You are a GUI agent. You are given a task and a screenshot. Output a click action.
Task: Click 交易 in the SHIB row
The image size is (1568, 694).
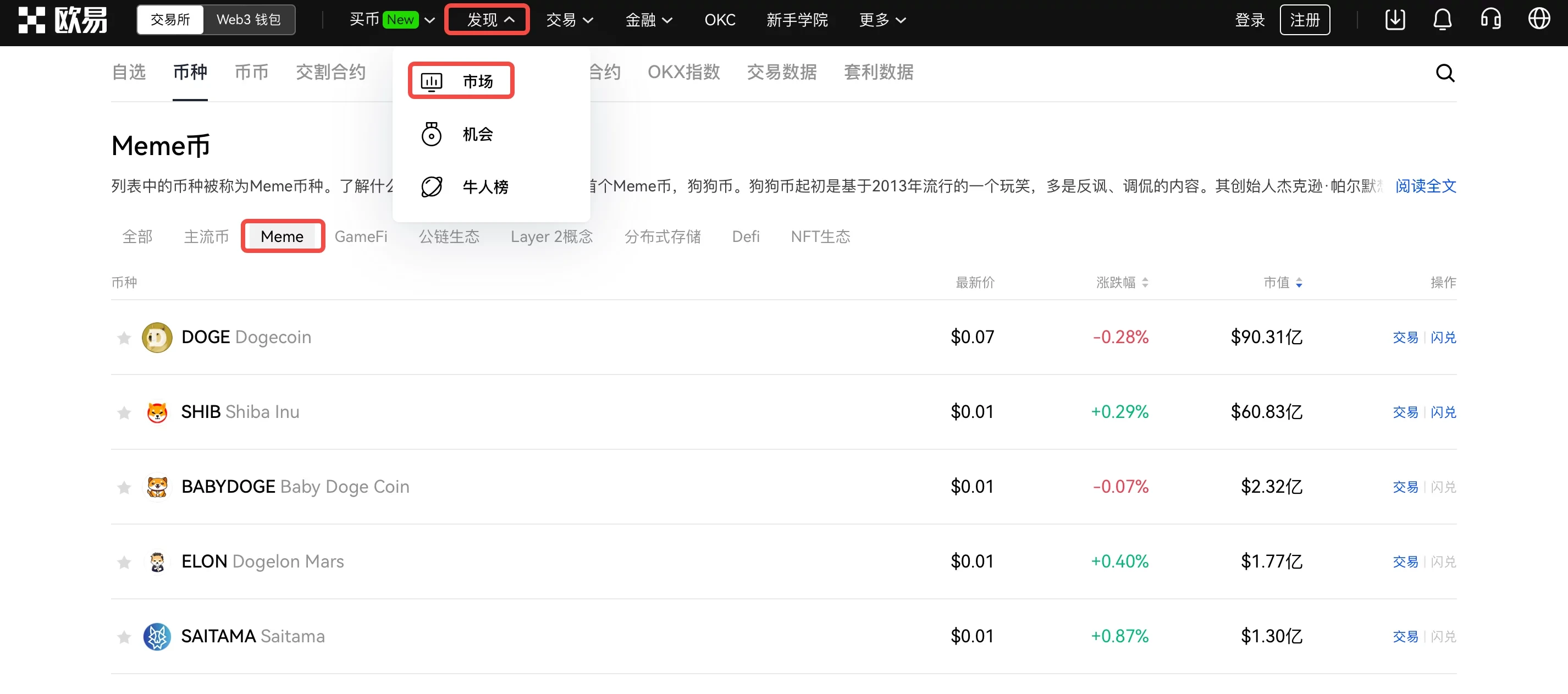(1405, 413)
